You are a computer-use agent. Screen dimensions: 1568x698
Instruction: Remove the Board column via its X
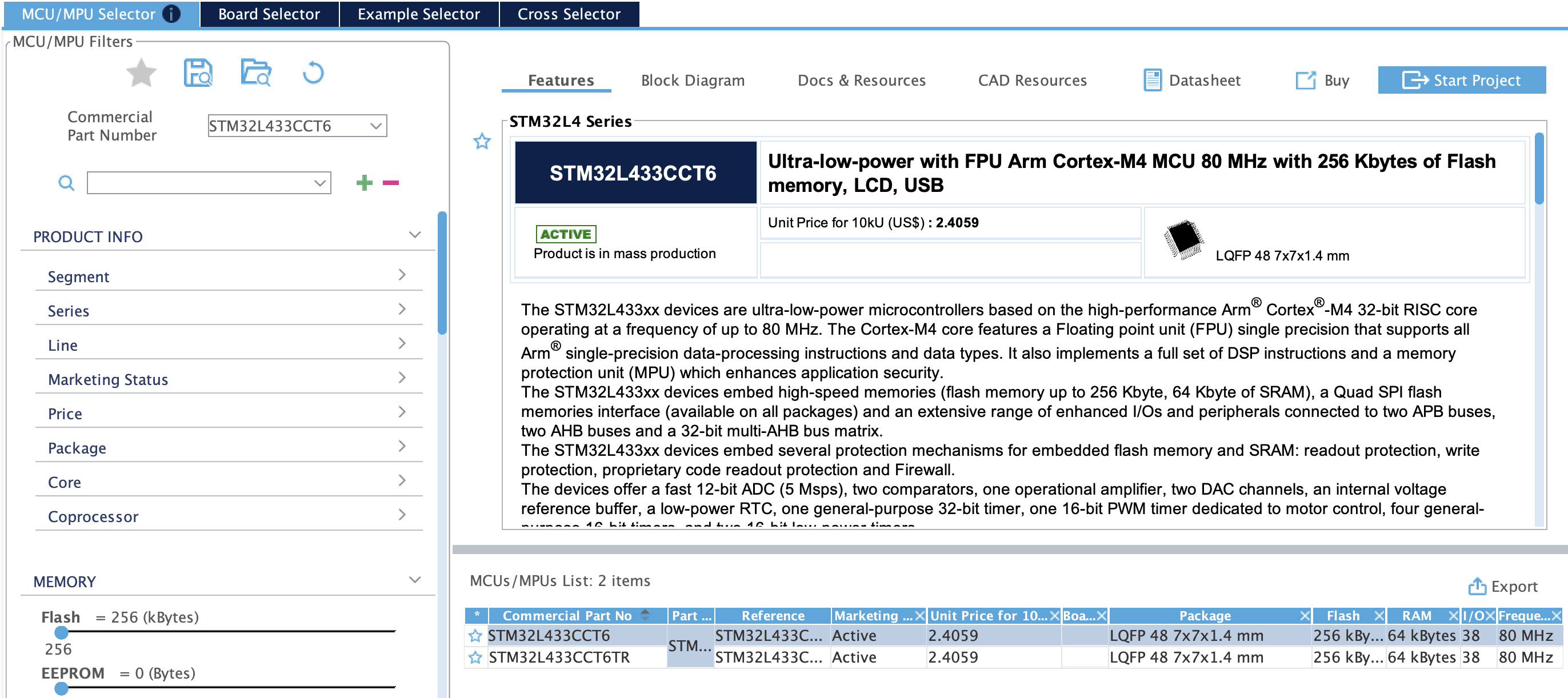(x=1101, y=616)
